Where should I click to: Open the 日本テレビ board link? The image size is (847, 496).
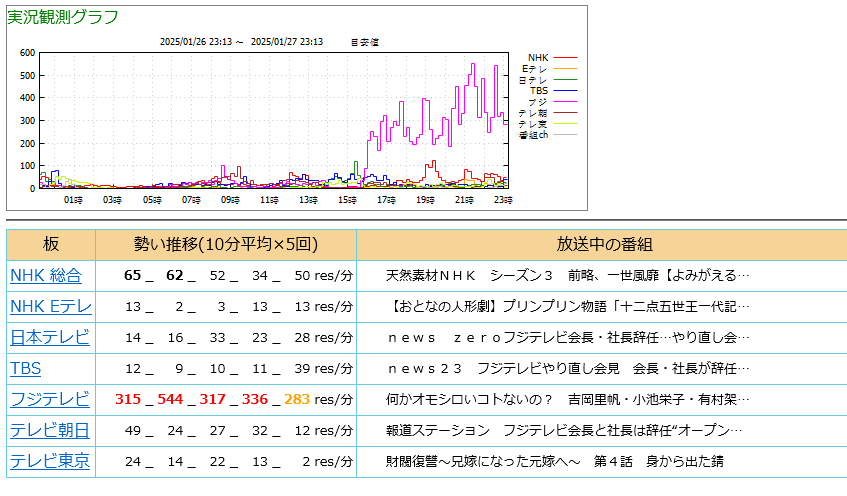50,337
